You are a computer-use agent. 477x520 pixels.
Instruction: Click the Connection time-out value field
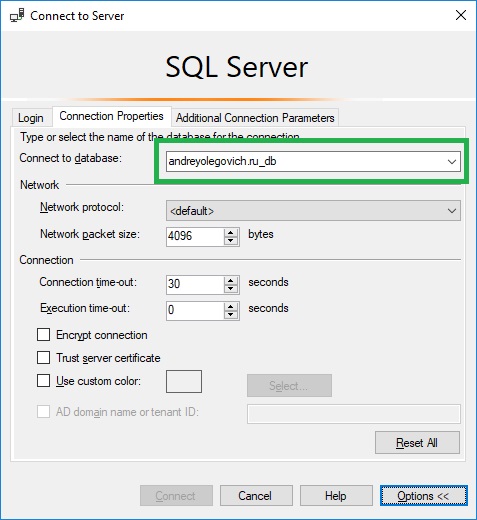tap(195, 284)
